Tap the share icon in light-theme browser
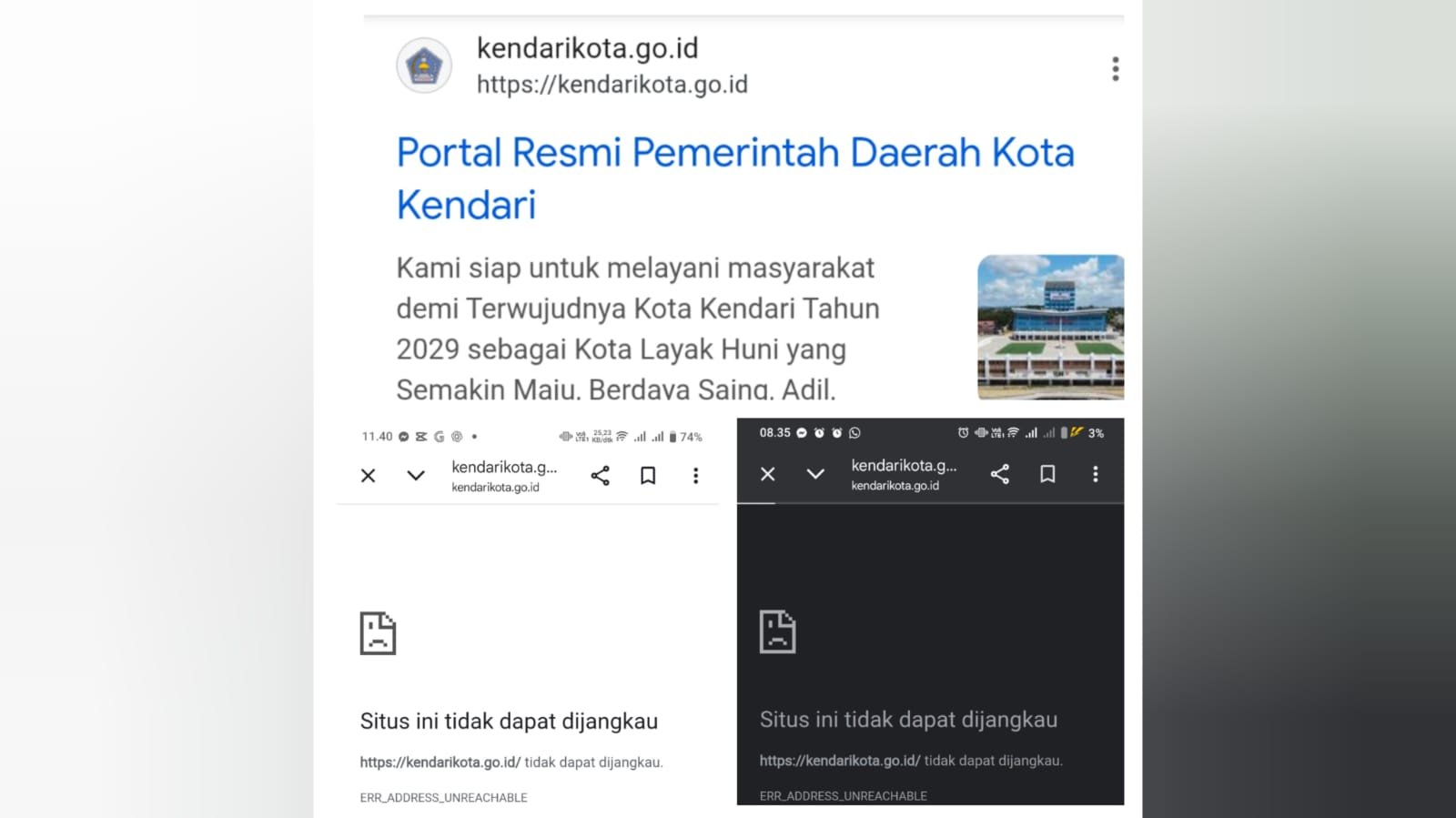Image resolution: width=1456 pixels, height=818 pixels. tap(600, 476)
